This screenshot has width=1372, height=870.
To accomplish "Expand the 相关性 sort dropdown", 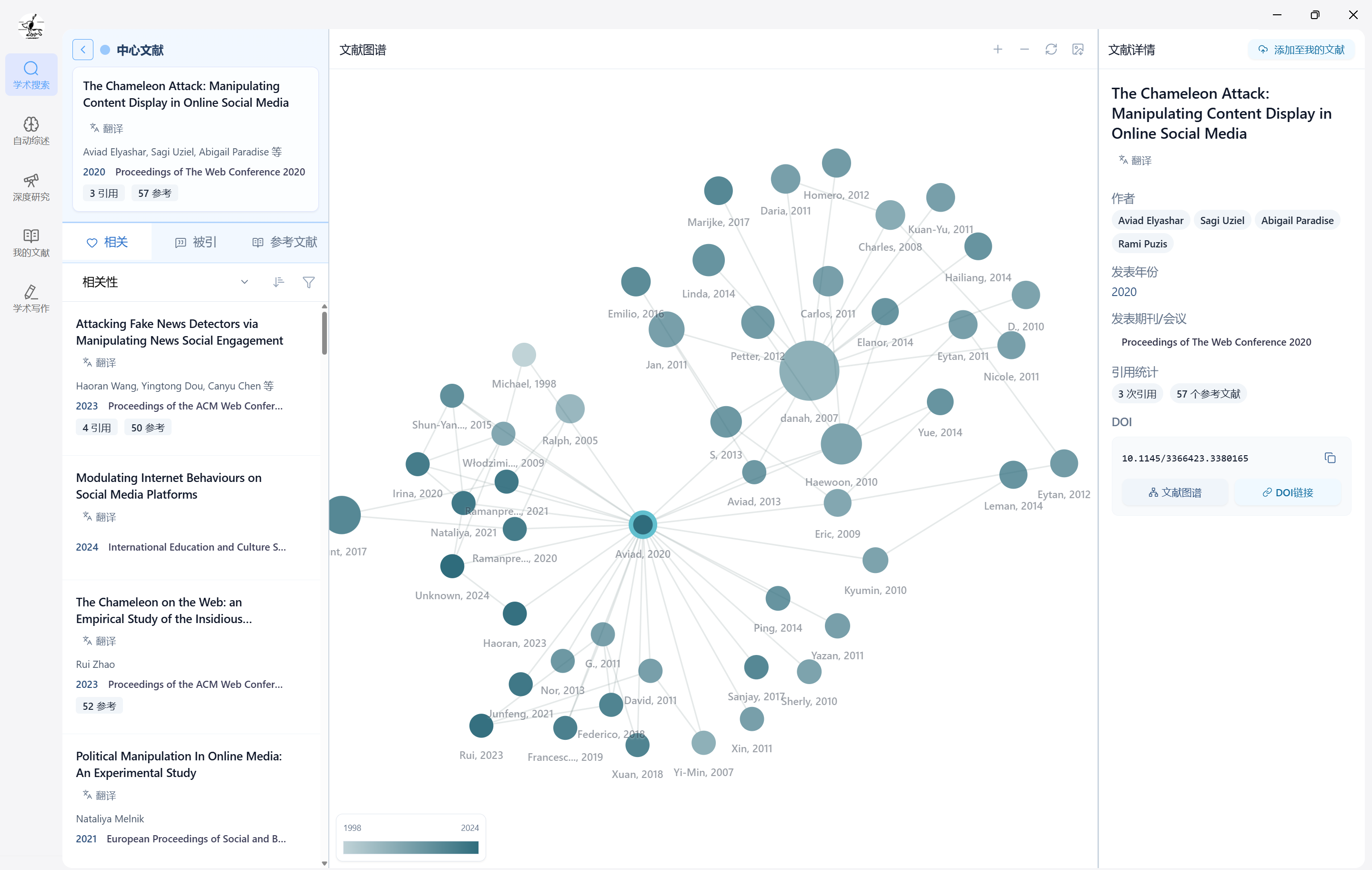I will (244, 282).
